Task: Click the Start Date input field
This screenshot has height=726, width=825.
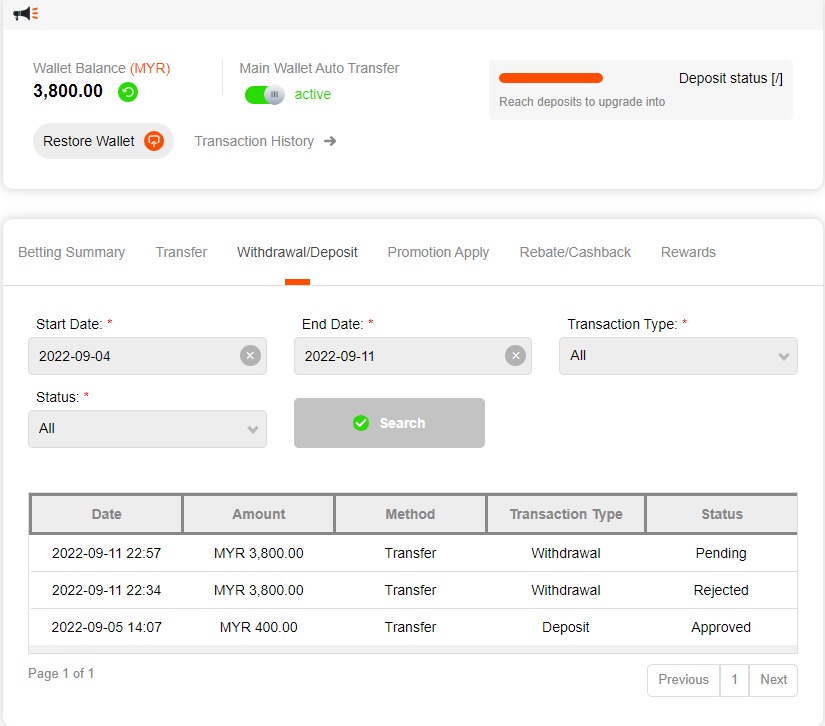Action: 135,356
